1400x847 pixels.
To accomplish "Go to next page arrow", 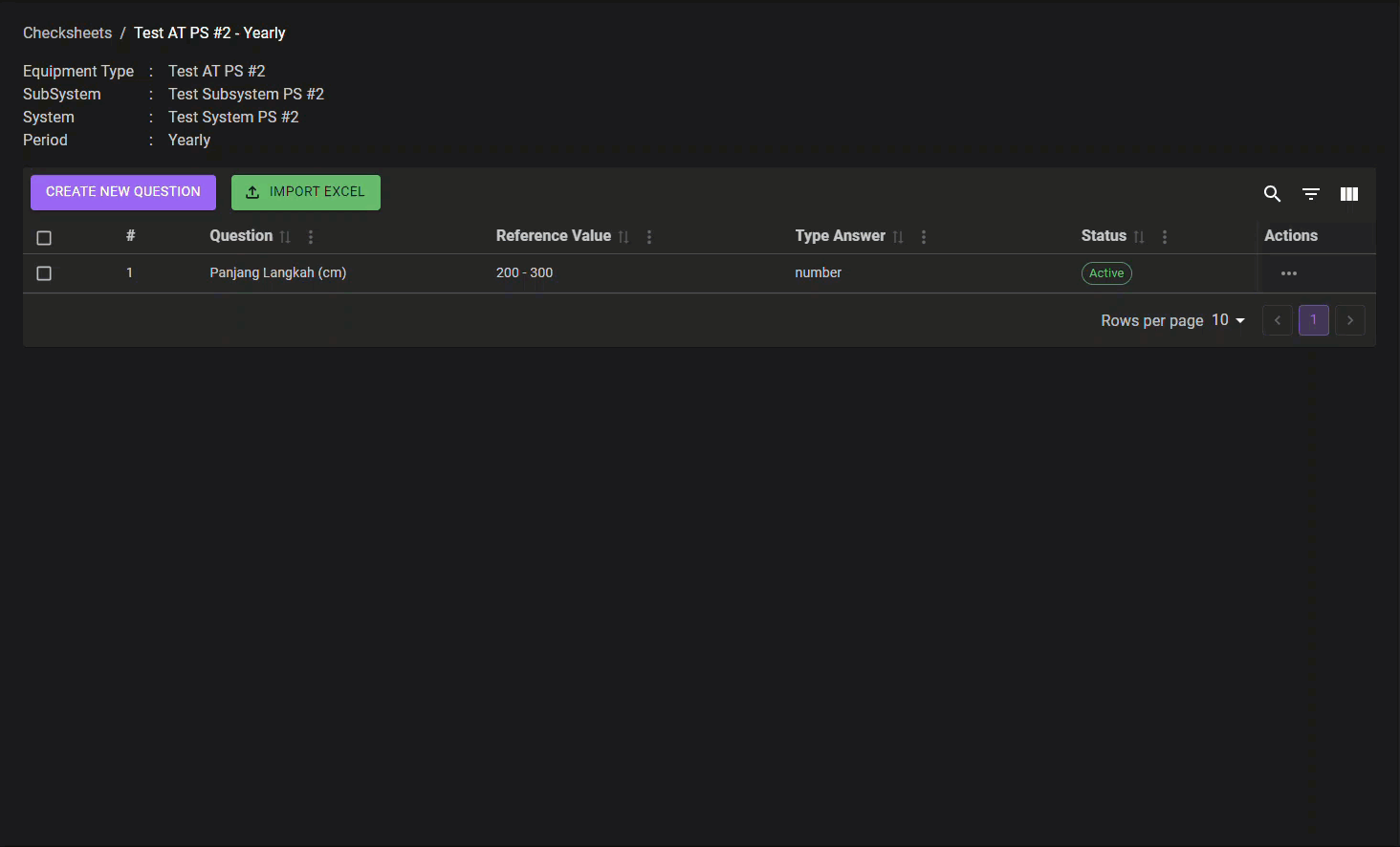I will click(1350, 320).
